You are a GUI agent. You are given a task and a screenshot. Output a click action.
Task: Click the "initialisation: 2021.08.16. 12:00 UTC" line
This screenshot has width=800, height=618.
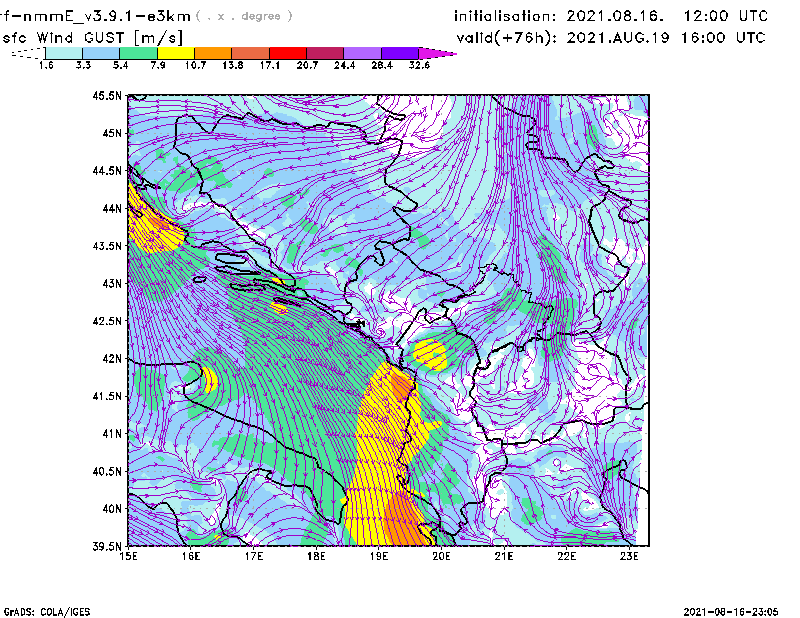(611, 16)
